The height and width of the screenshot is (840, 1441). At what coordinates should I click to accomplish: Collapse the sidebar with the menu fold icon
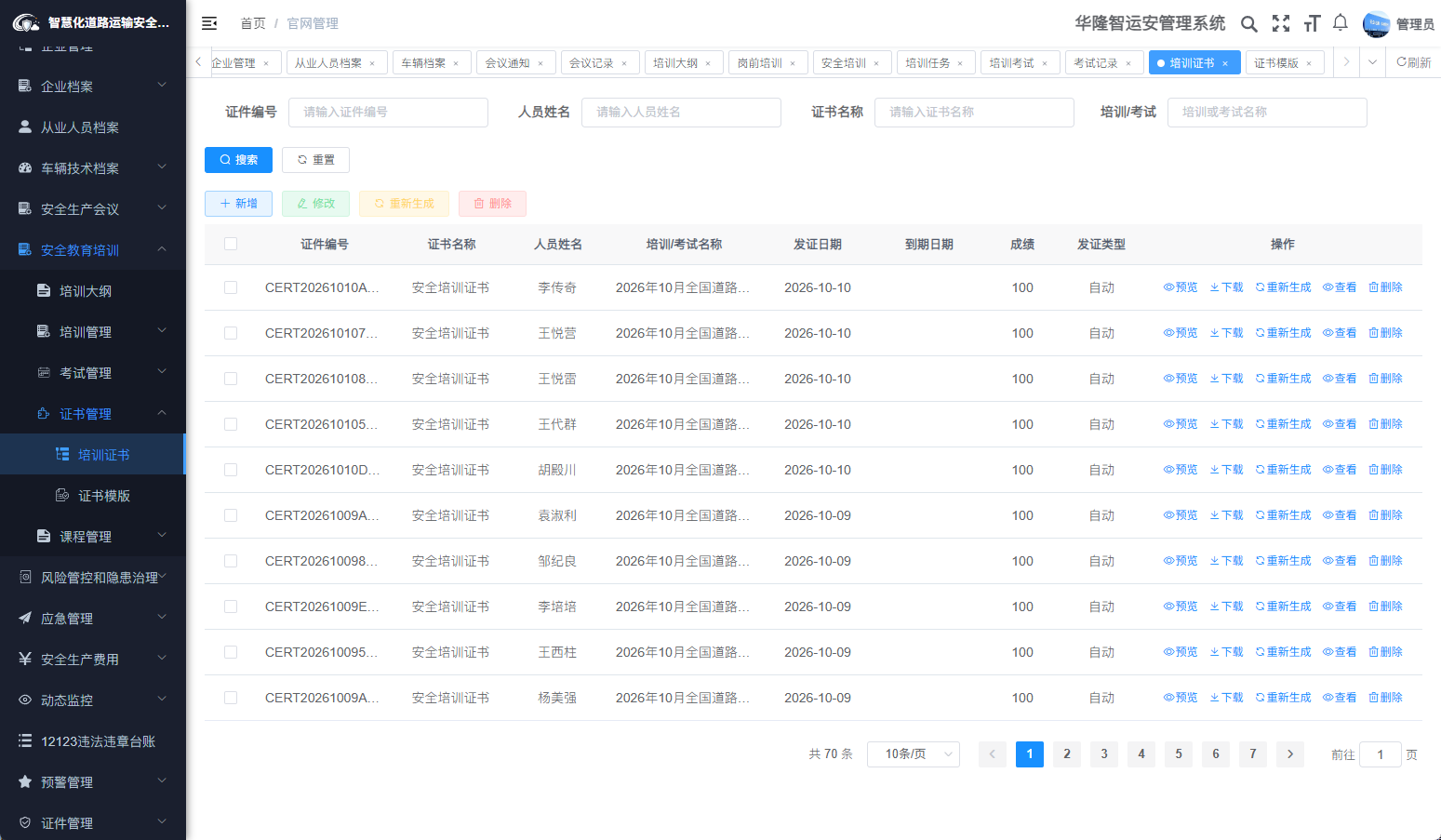[x=209, y=23]
